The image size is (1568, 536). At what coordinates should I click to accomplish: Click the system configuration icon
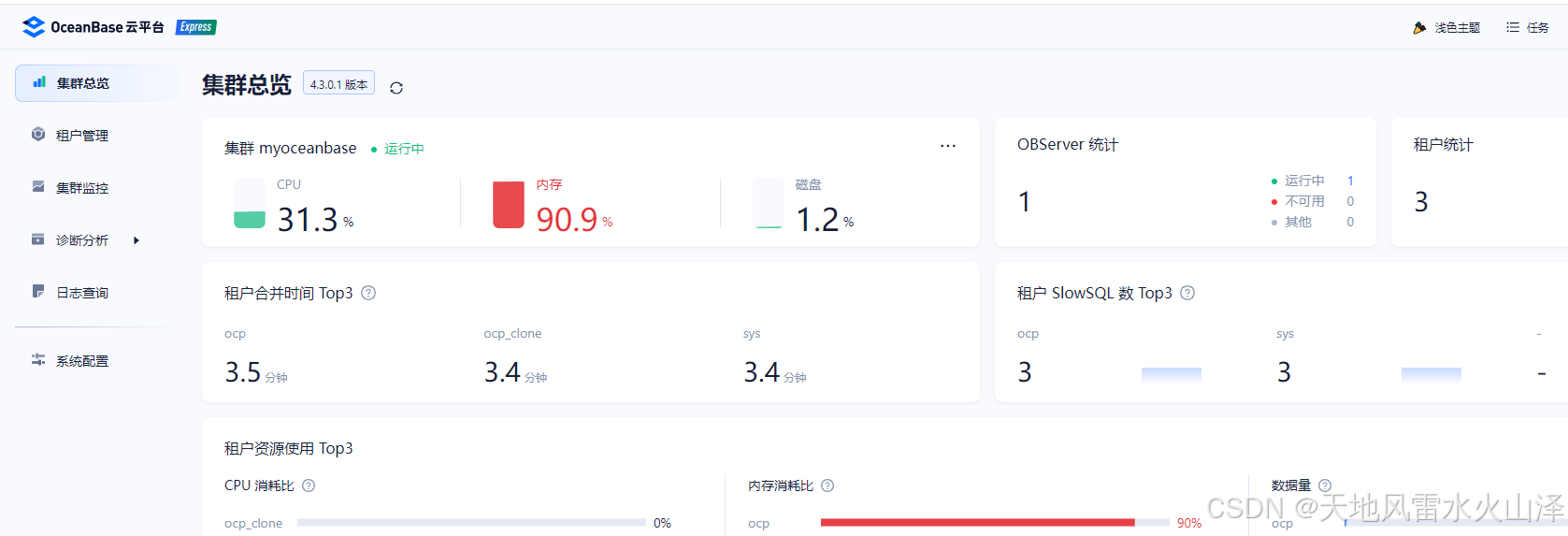(38, 360)
